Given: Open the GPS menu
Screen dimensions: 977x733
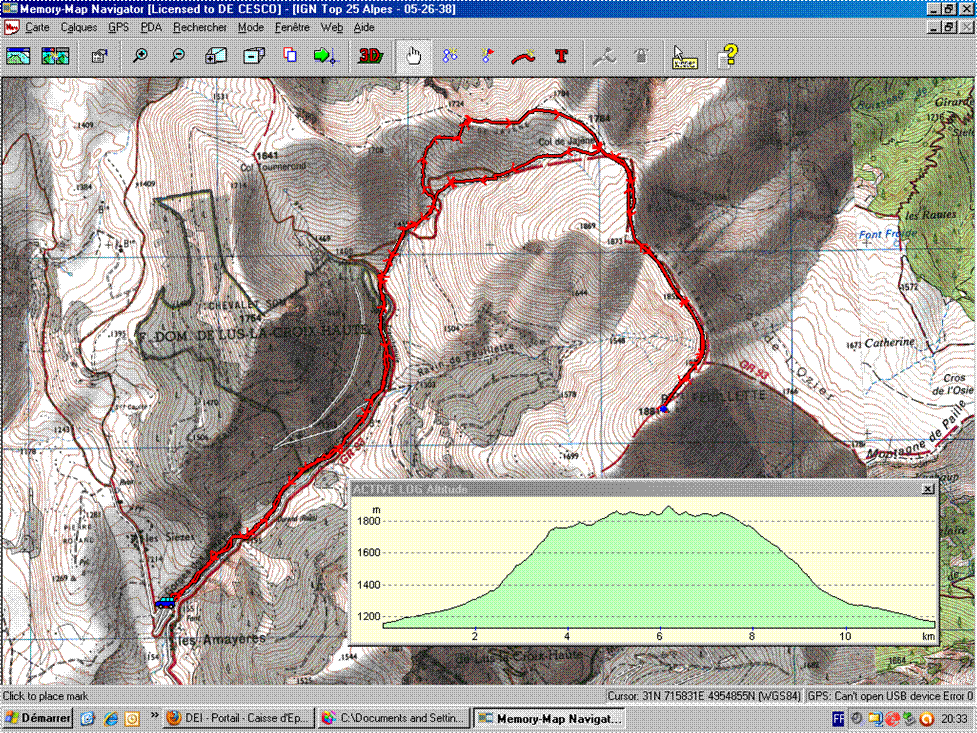Looking at the screenshot, I should (x=118, y=27).
